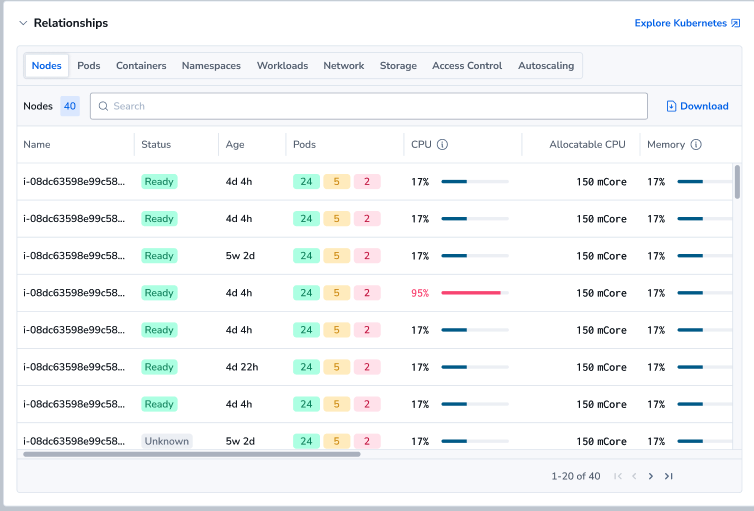754x511 pixels.
Task: Click the external link icon beside Explore Kubernetes
Action: click(x=735, y=23)
